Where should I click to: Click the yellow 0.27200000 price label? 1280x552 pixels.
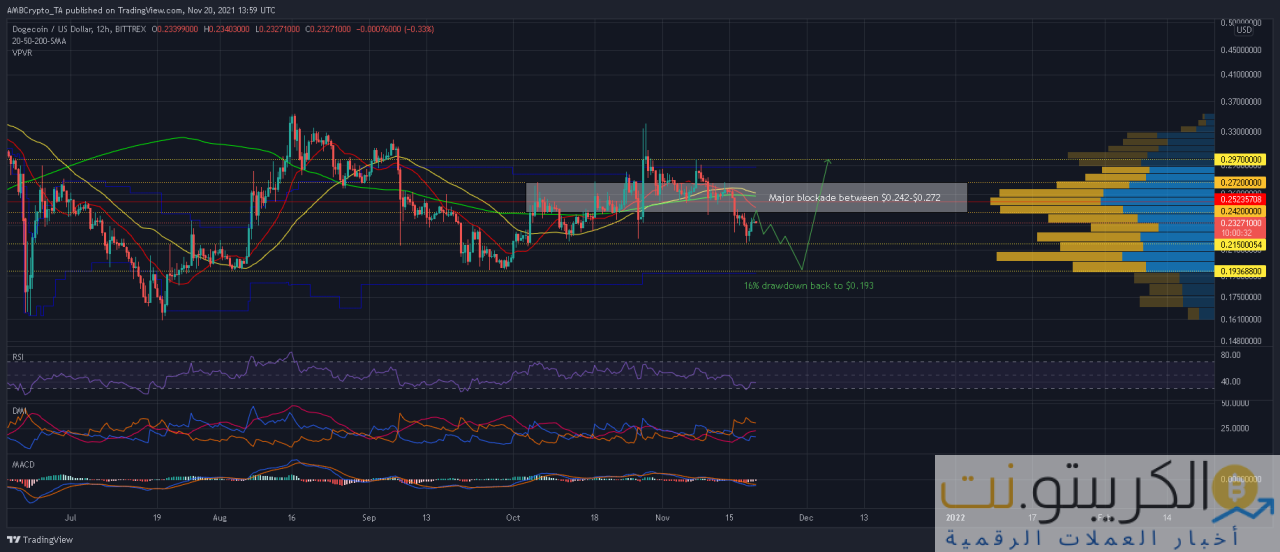pyautogui.click(x=1242, y=184)
